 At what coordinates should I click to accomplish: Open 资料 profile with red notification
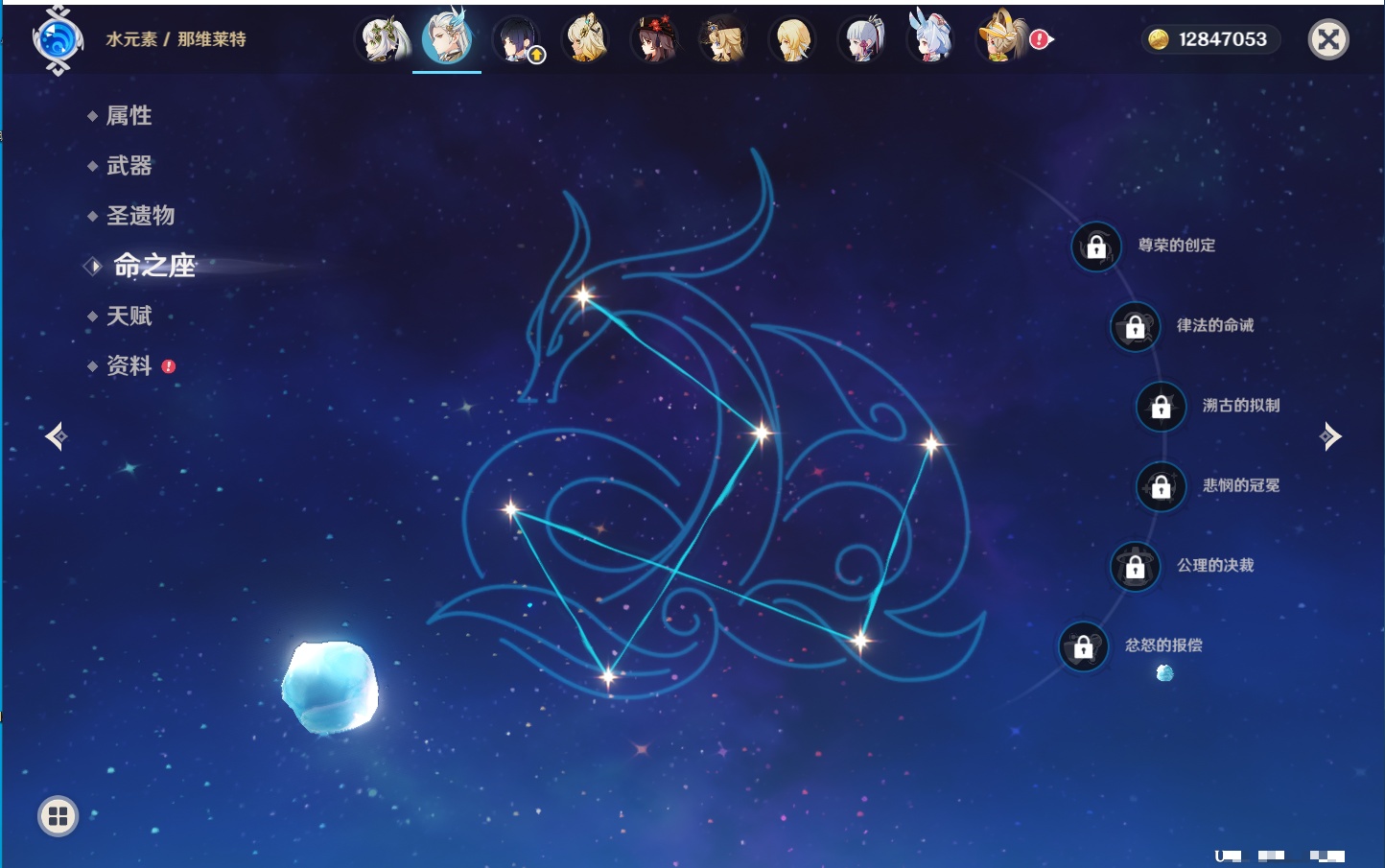pos(129,365)
